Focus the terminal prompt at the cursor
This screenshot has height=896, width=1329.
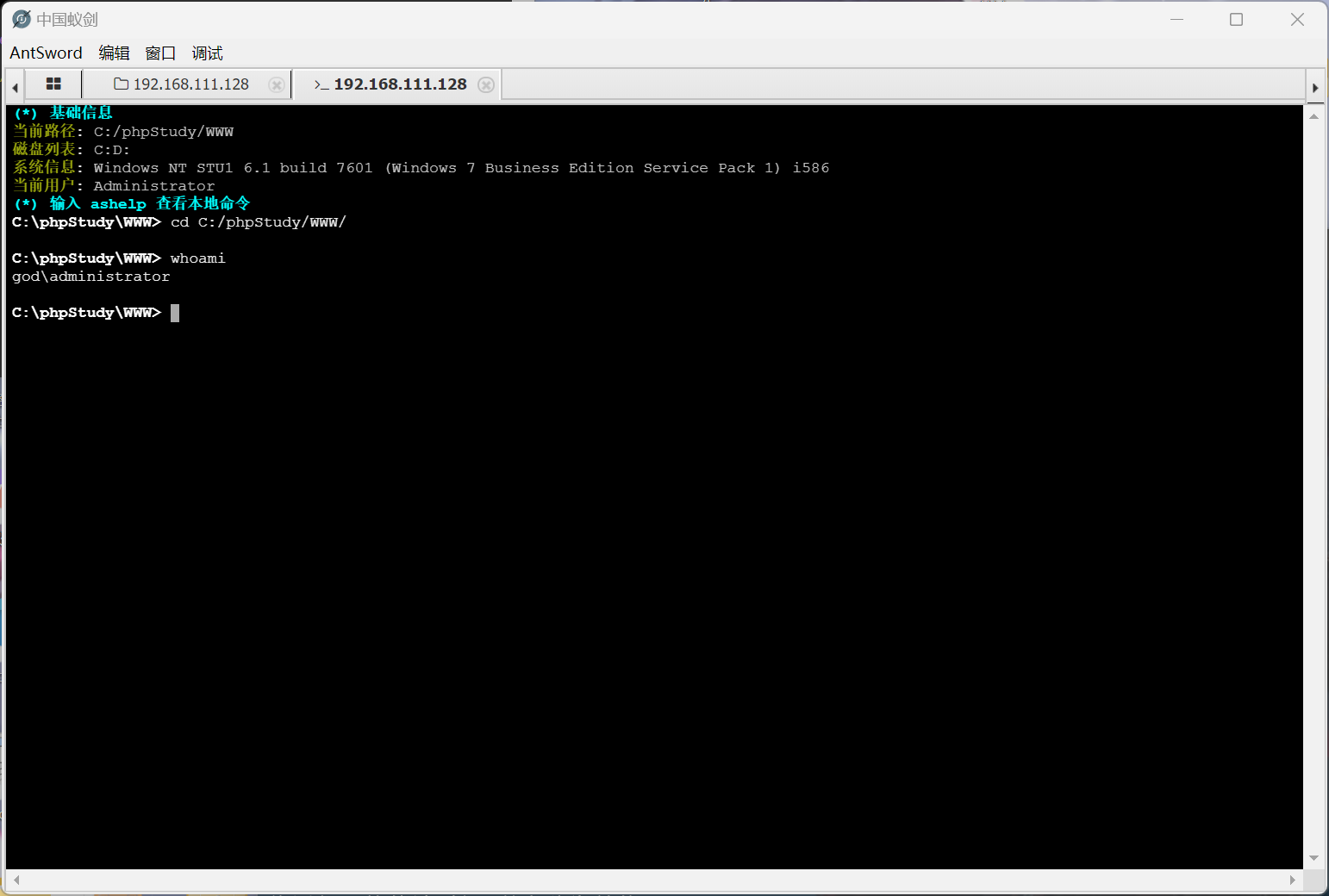(x=175, y=313)
